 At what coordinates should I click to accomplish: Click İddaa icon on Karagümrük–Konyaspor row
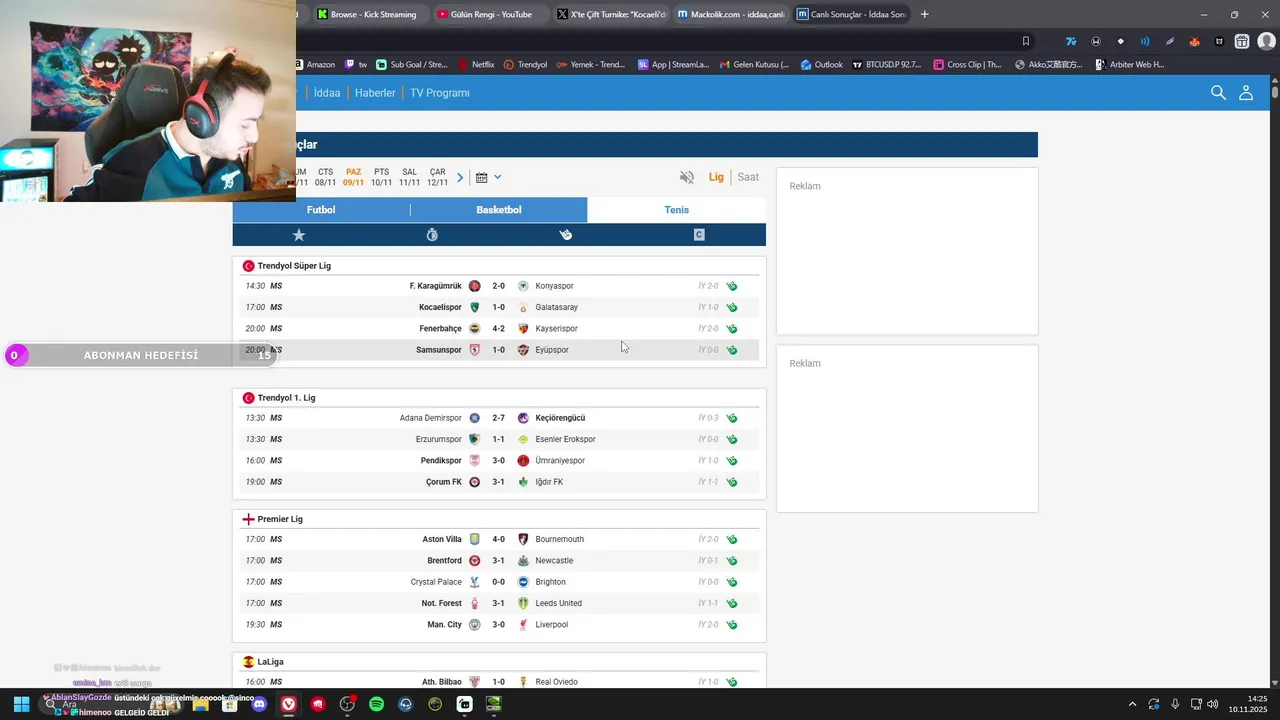(732, 286)
